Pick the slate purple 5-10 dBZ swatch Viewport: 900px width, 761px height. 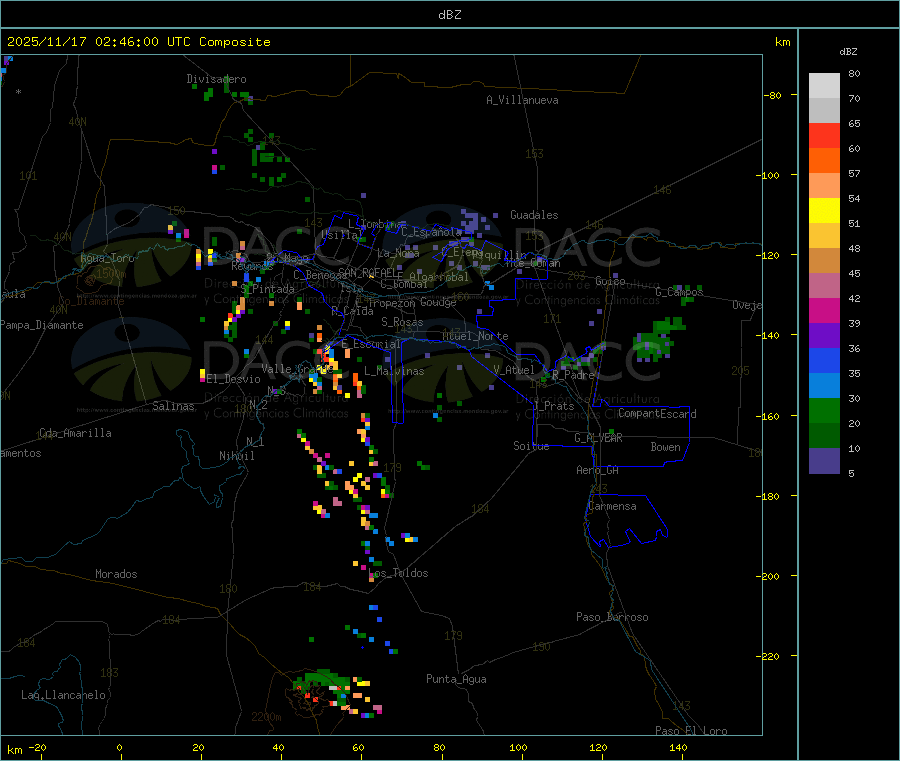[x=824, y=461]
